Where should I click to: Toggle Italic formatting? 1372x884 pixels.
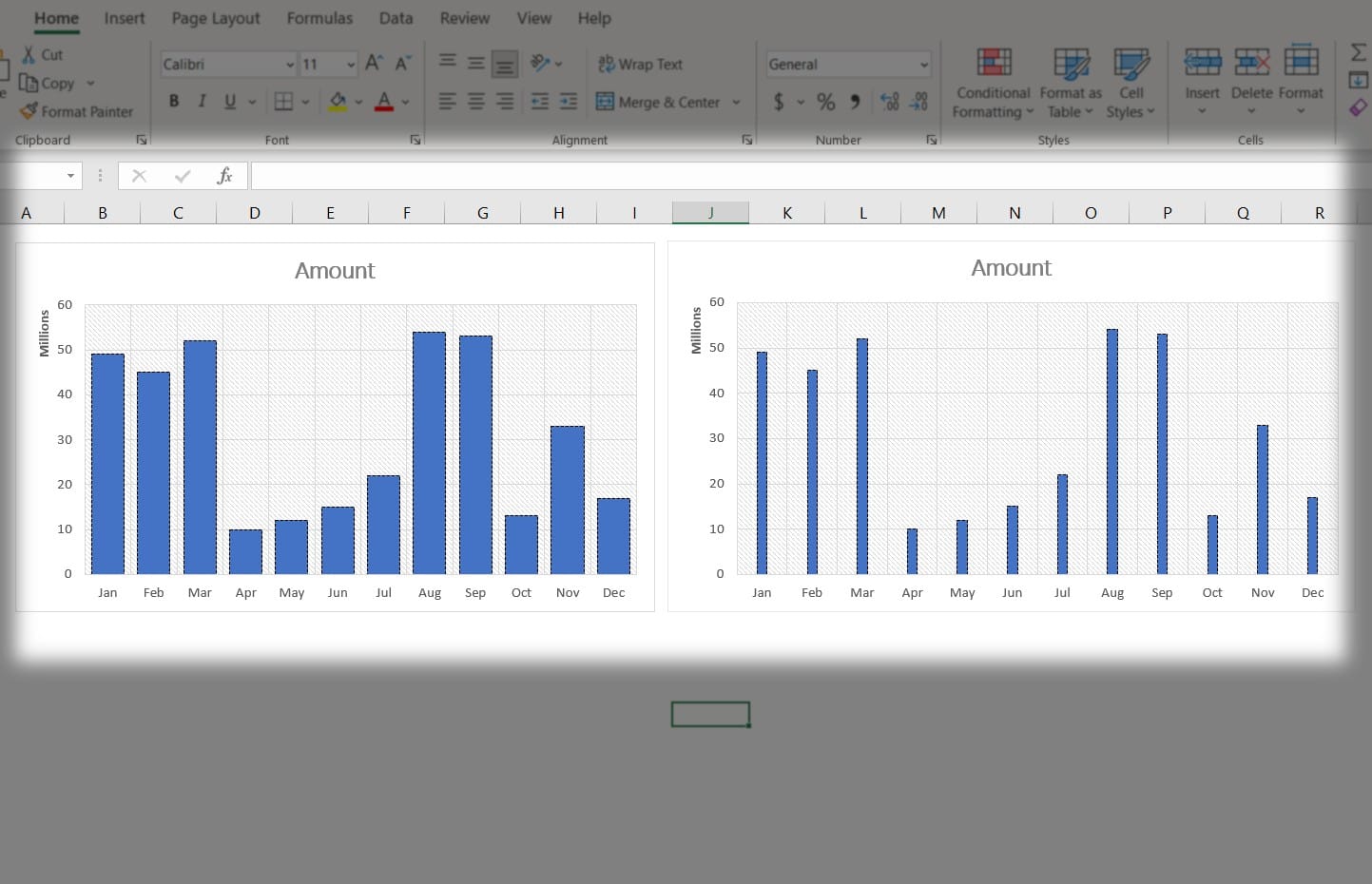click(x=202, y=102)
